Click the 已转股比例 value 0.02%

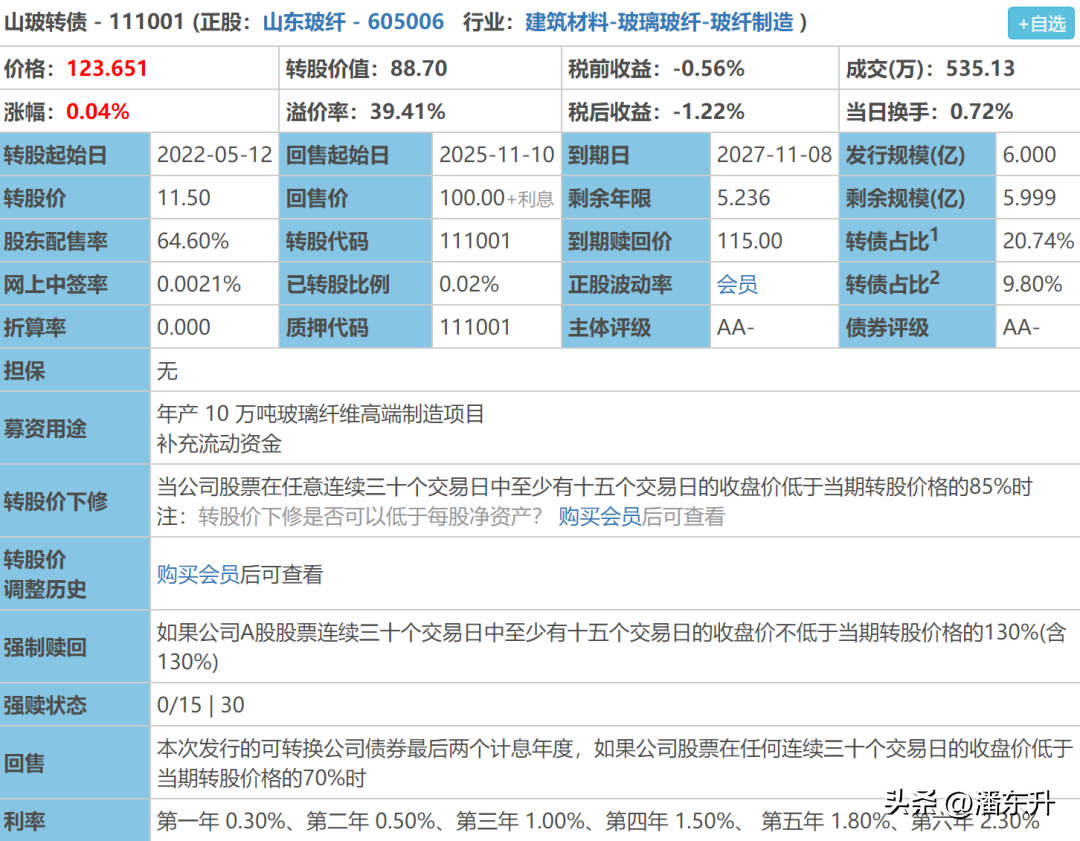(469, 284)
